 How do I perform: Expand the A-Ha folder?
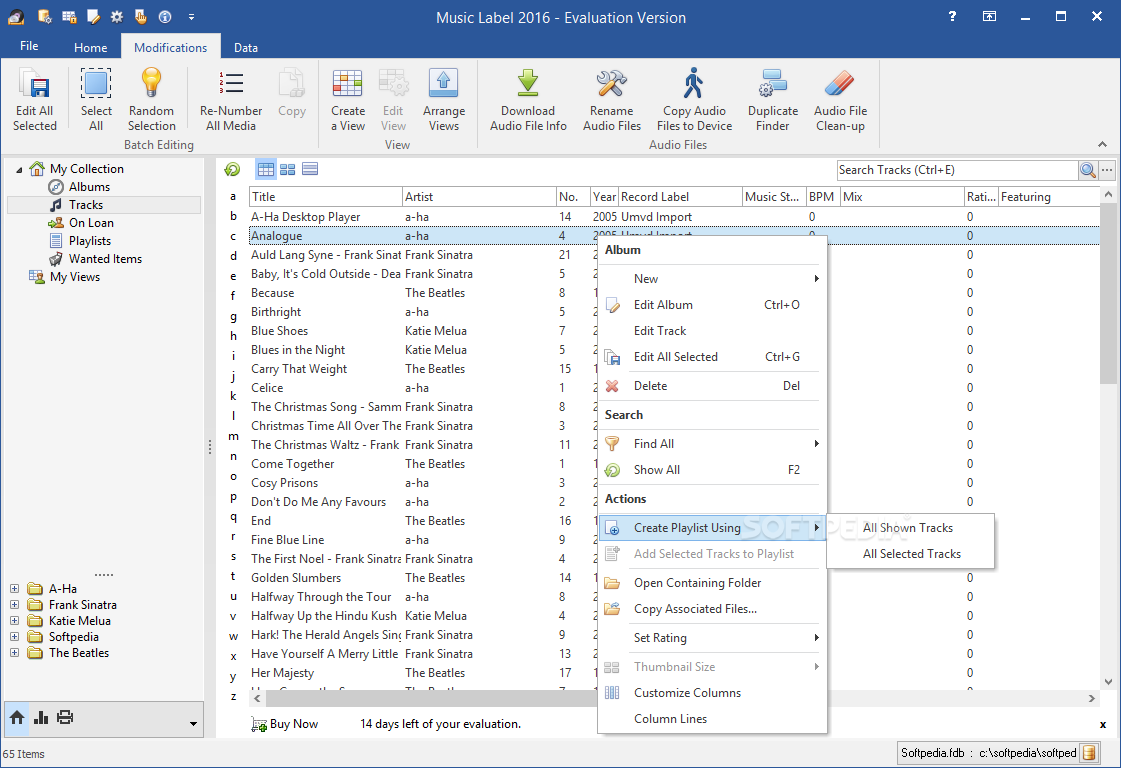[x=14, y=589]
